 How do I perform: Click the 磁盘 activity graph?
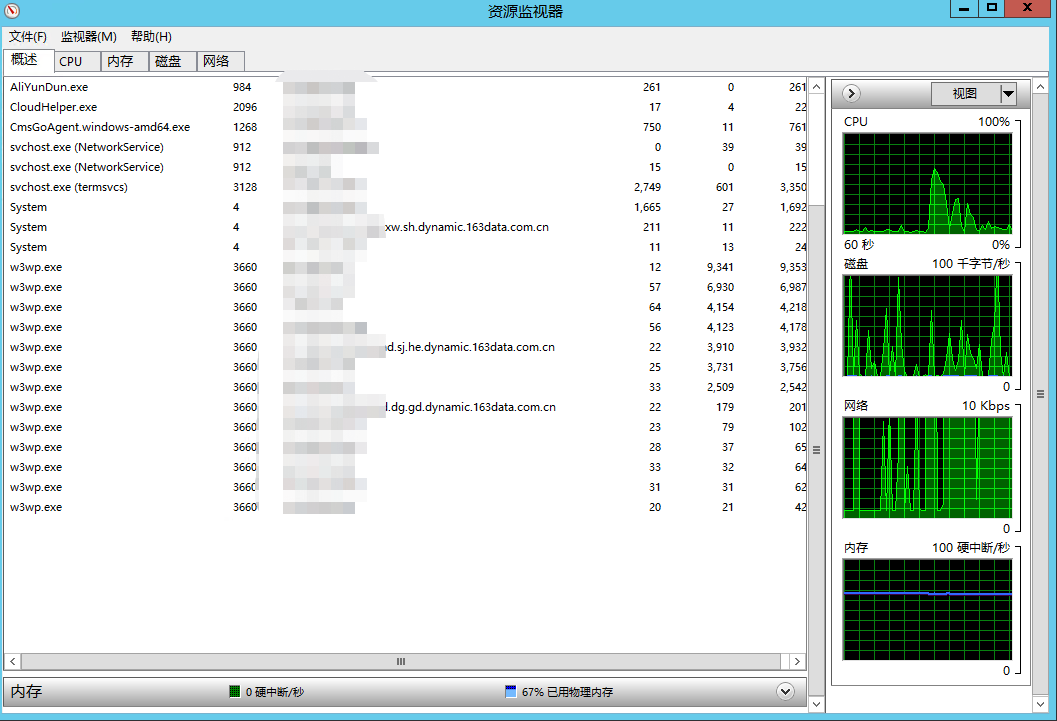[x=928, y=325]
